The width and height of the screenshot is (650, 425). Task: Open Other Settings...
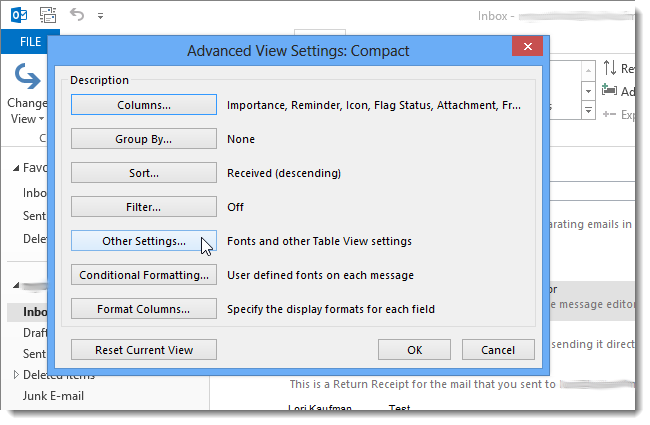point(143,240)
